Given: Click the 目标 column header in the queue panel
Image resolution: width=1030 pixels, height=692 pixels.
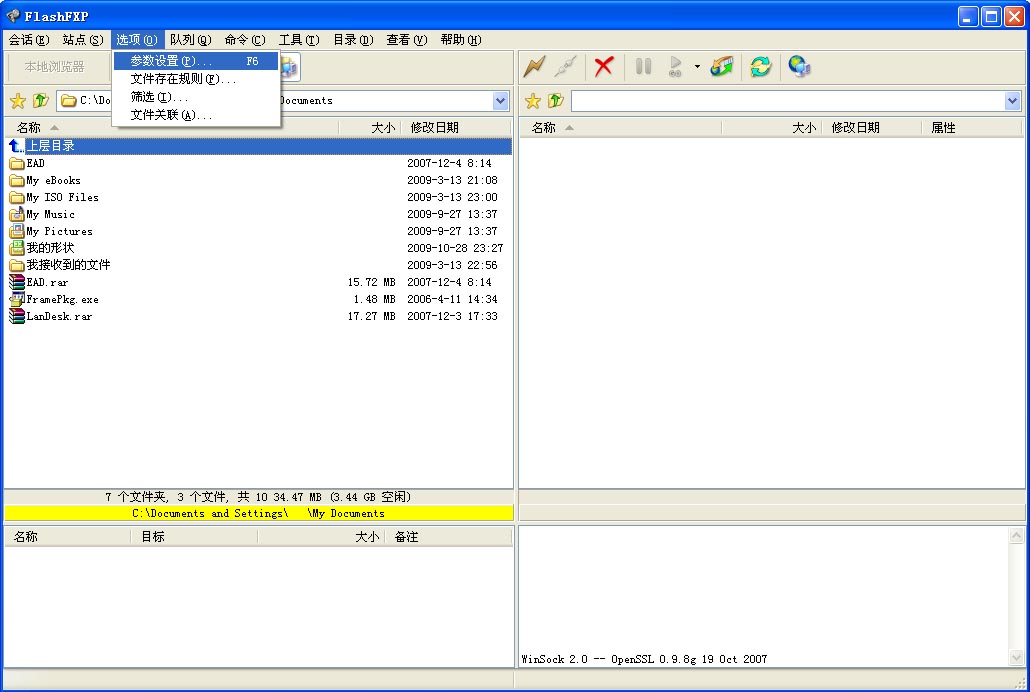Looking at the screenshot, I should [194, 537].
